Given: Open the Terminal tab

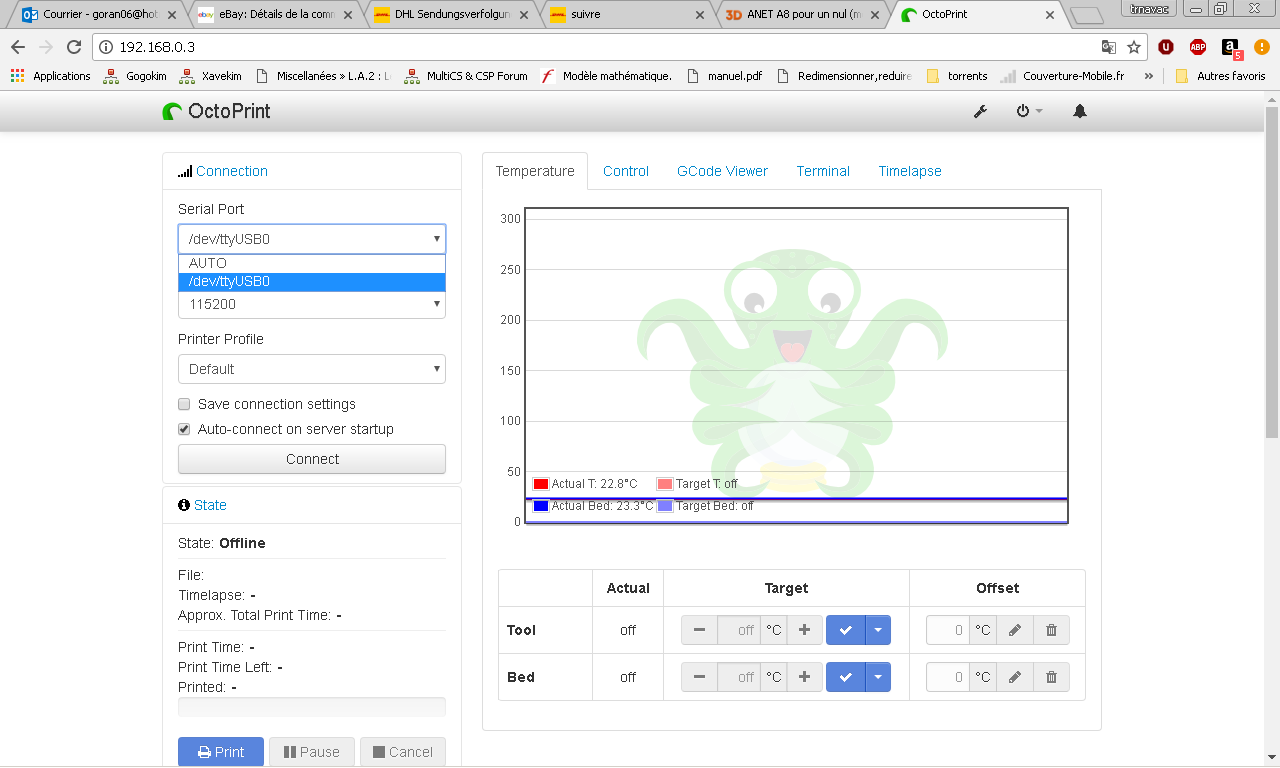Looking at the screenshot, I should pos(823,171).
